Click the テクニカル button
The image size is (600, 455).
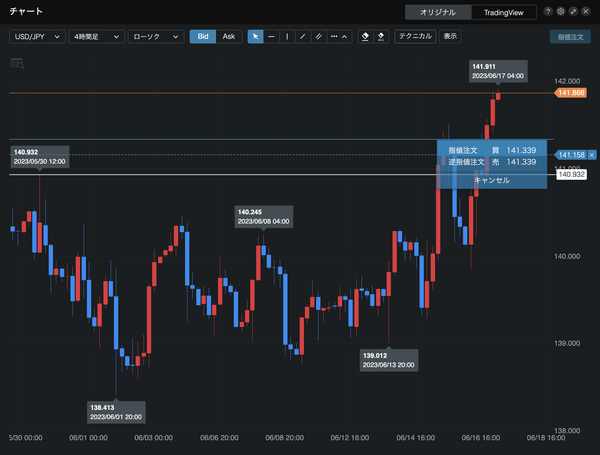click(x=414, y=36)
